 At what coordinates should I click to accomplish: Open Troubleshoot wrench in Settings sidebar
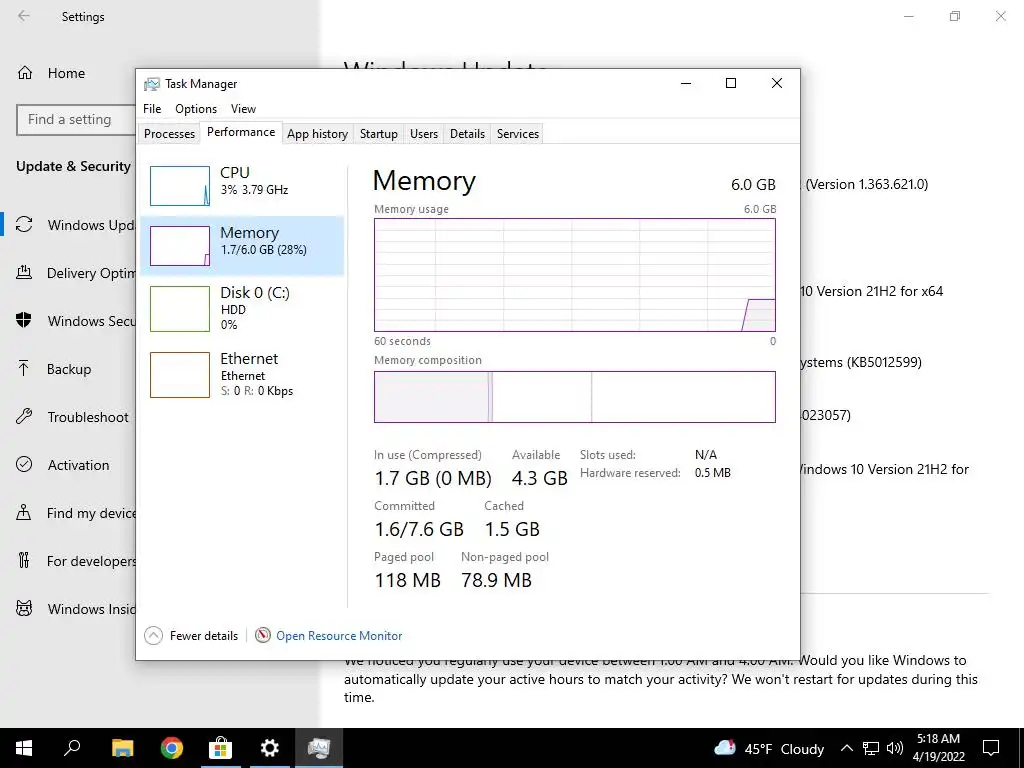tap(24, 417)
